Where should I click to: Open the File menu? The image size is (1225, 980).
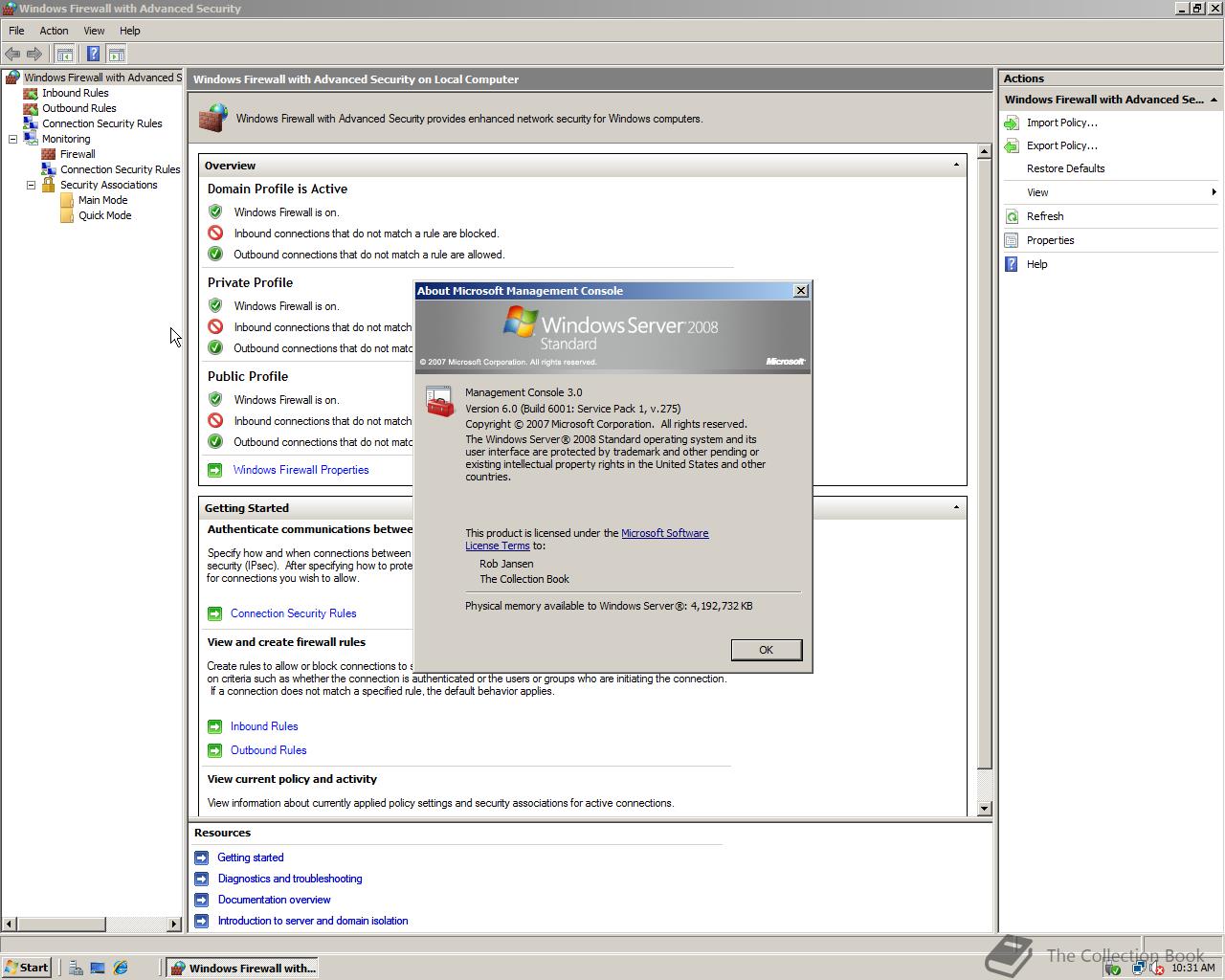click(x=16, y=31)
